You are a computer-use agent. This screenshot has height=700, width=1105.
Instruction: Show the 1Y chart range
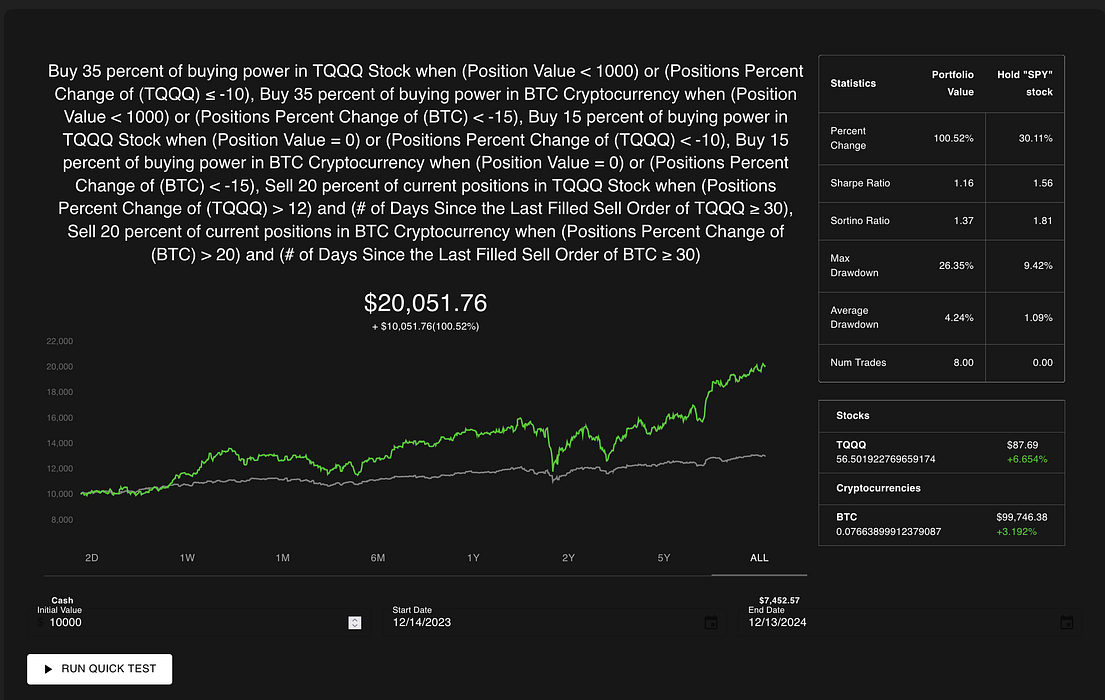(x=473, y=558)
